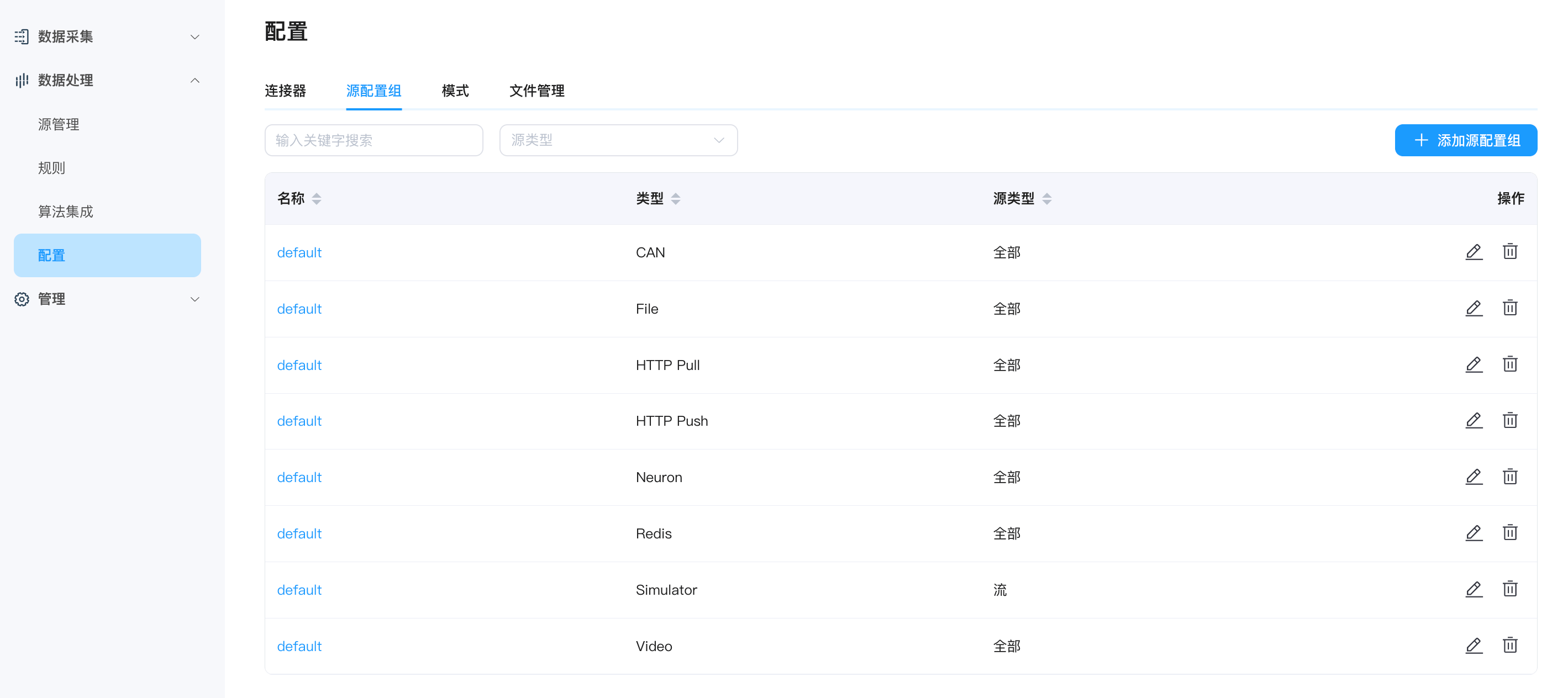Toggle sort order on the 类型 column
1568x698 pixels.
pyautogui.click(x=675, y=198)
